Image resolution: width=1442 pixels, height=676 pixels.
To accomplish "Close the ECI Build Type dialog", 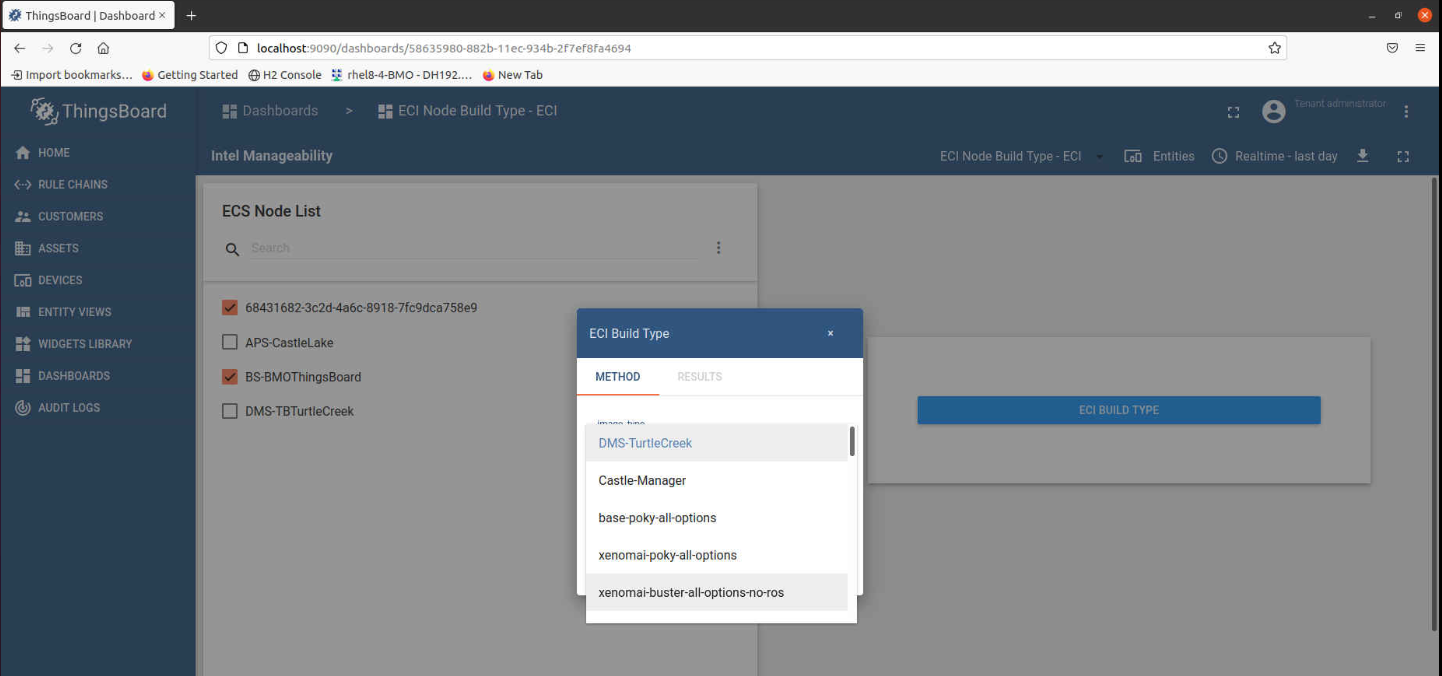I will pos(830,334).
